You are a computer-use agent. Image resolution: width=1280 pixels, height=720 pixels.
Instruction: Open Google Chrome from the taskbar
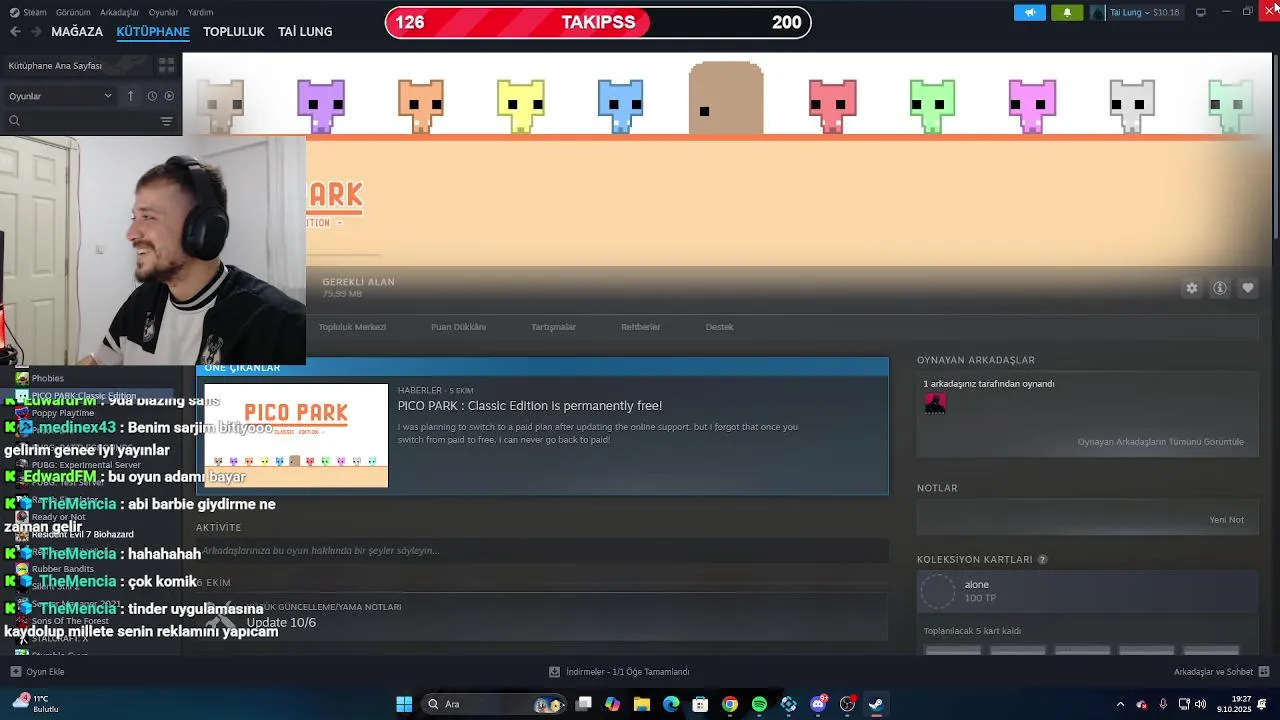(730, 704)
